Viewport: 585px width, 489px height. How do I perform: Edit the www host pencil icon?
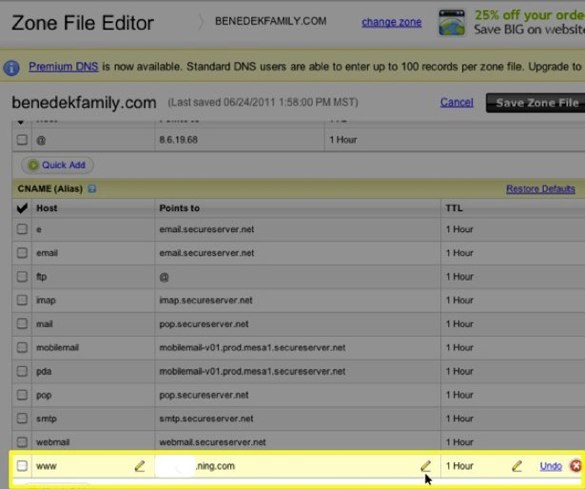[x=140, y=466]
